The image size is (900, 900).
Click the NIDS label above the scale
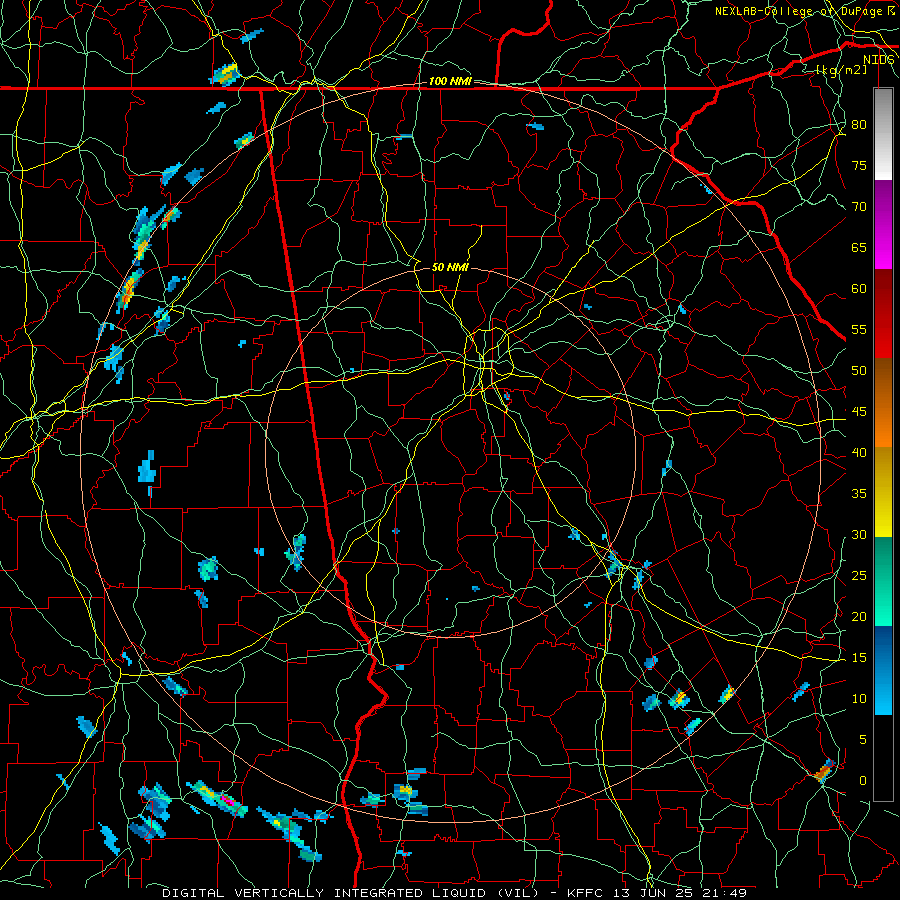(879, 60)
